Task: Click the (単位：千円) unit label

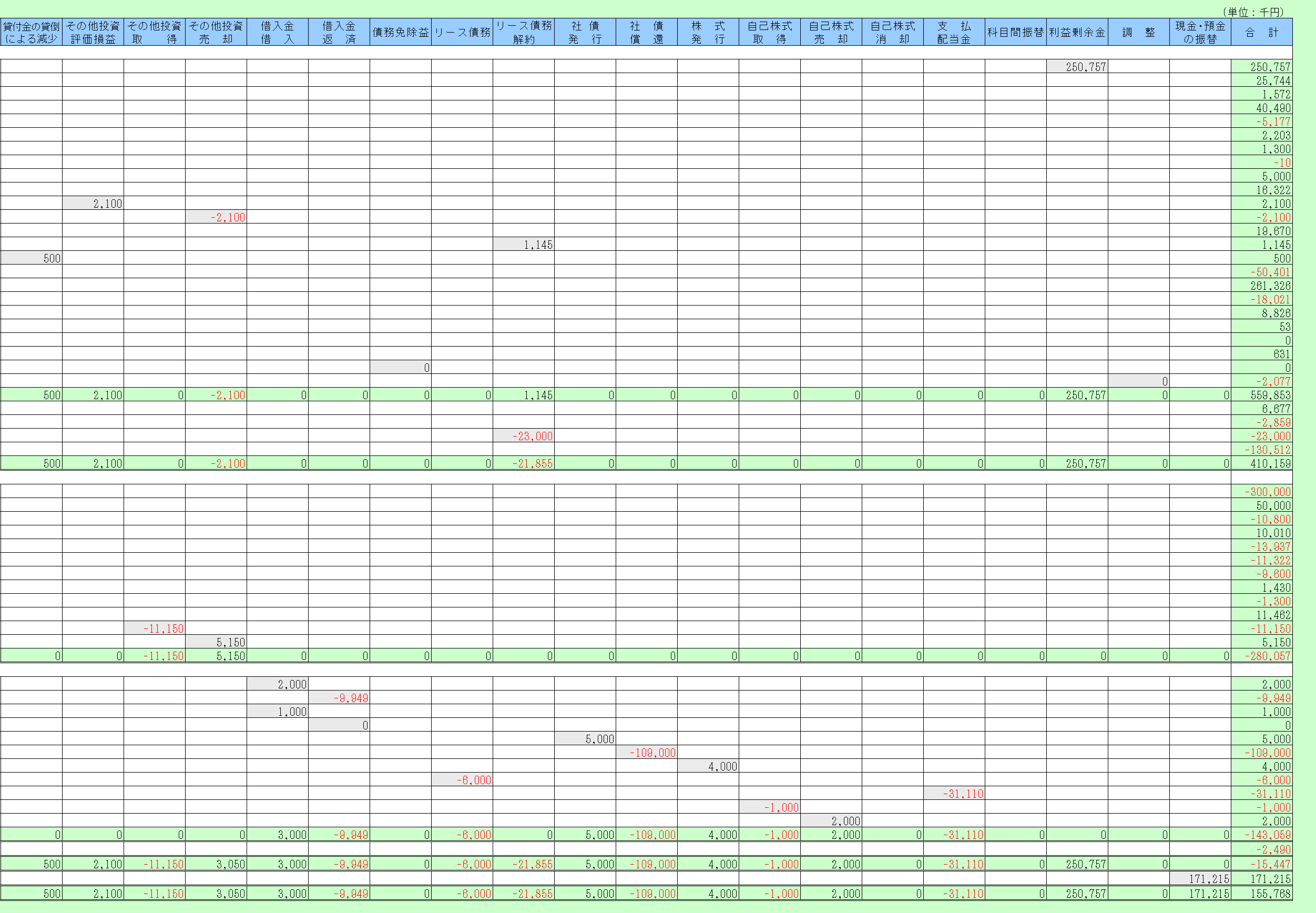Action: click(1253, 12)
